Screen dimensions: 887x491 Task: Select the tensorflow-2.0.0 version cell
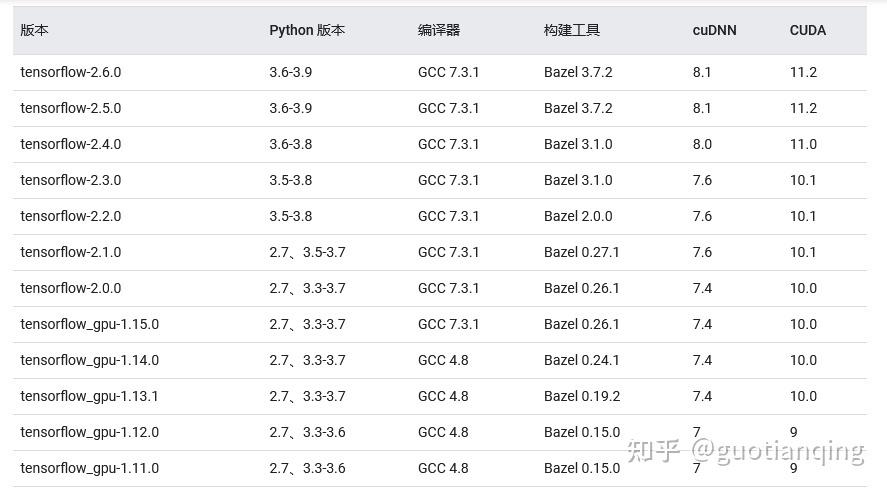click(x=70, y=288)
